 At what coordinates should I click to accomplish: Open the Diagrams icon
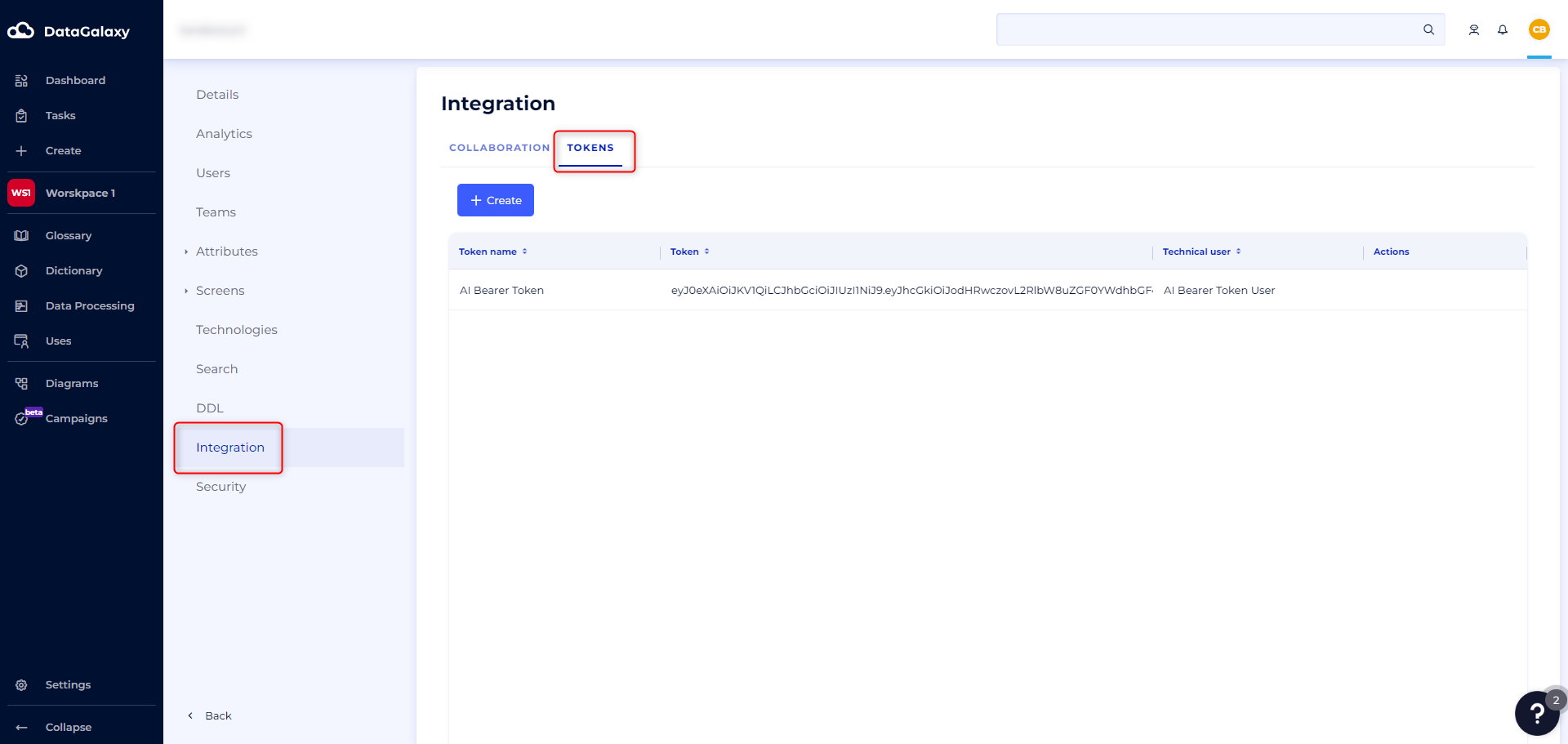coord(21,383)
